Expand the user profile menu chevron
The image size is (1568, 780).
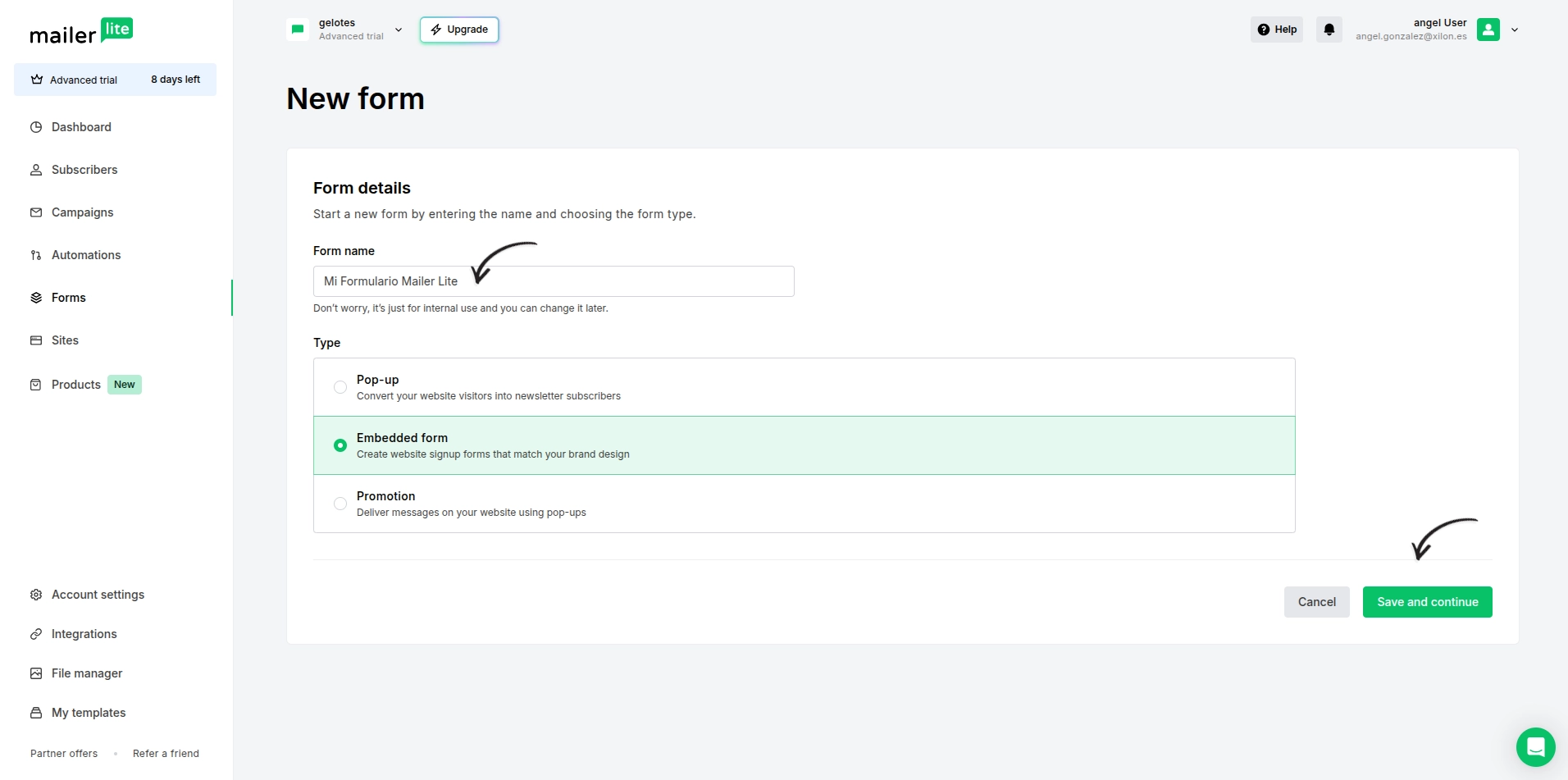coord(1514,30)
